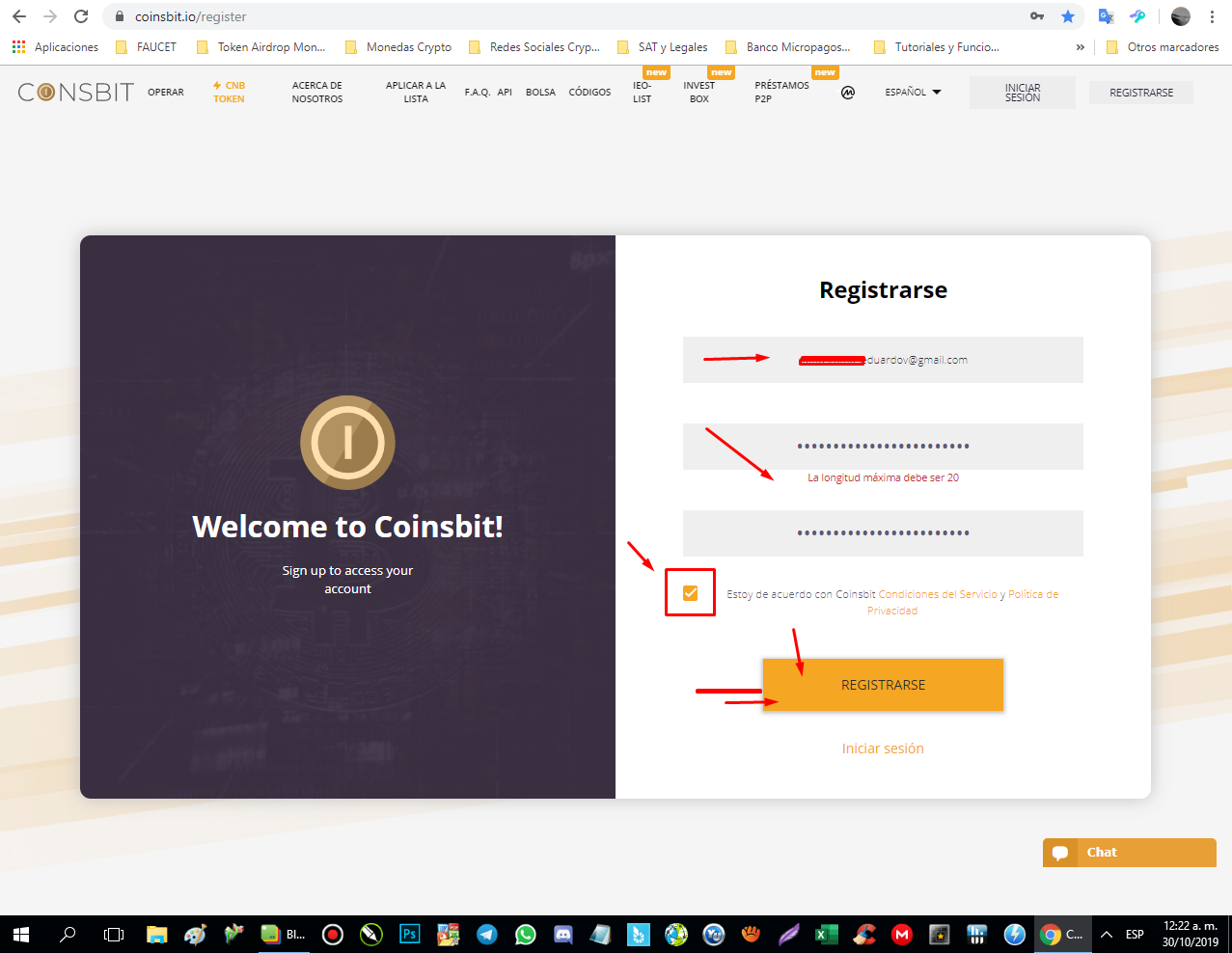
Task: Open Política de Privacidad link
Action: click(965, 602)
